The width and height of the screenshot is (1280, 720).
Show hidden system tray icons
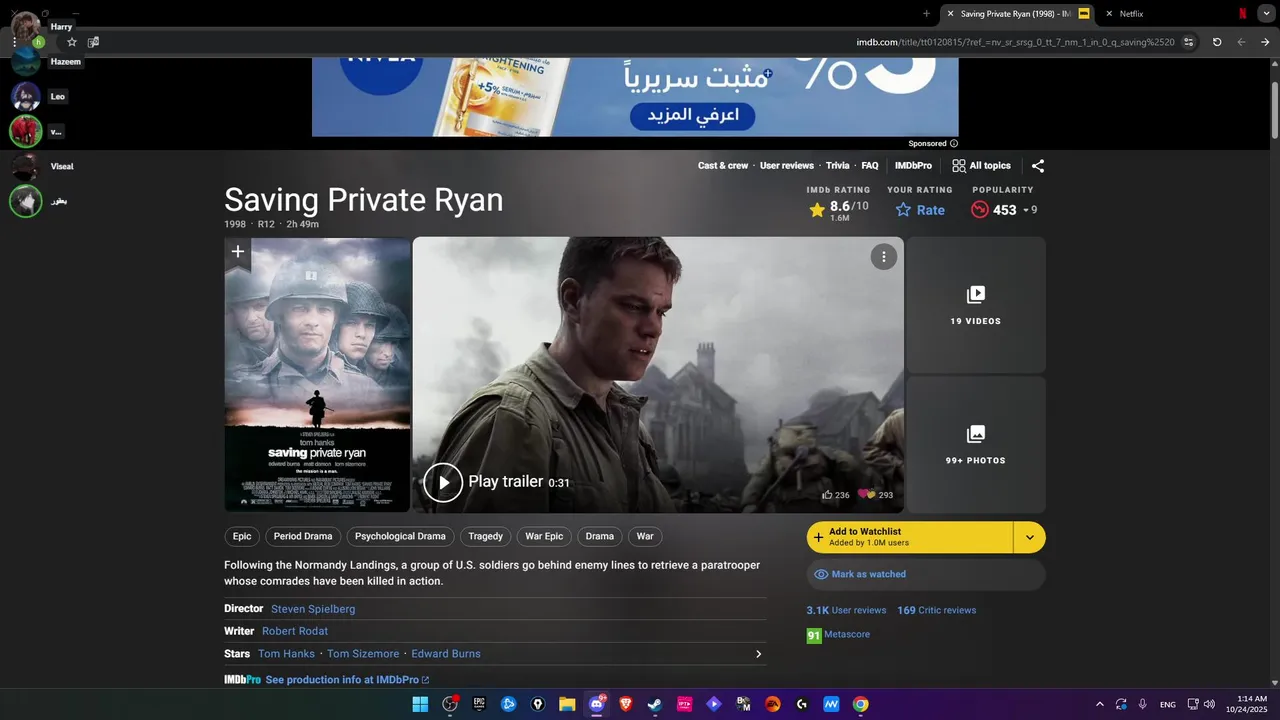(1100, 704)
